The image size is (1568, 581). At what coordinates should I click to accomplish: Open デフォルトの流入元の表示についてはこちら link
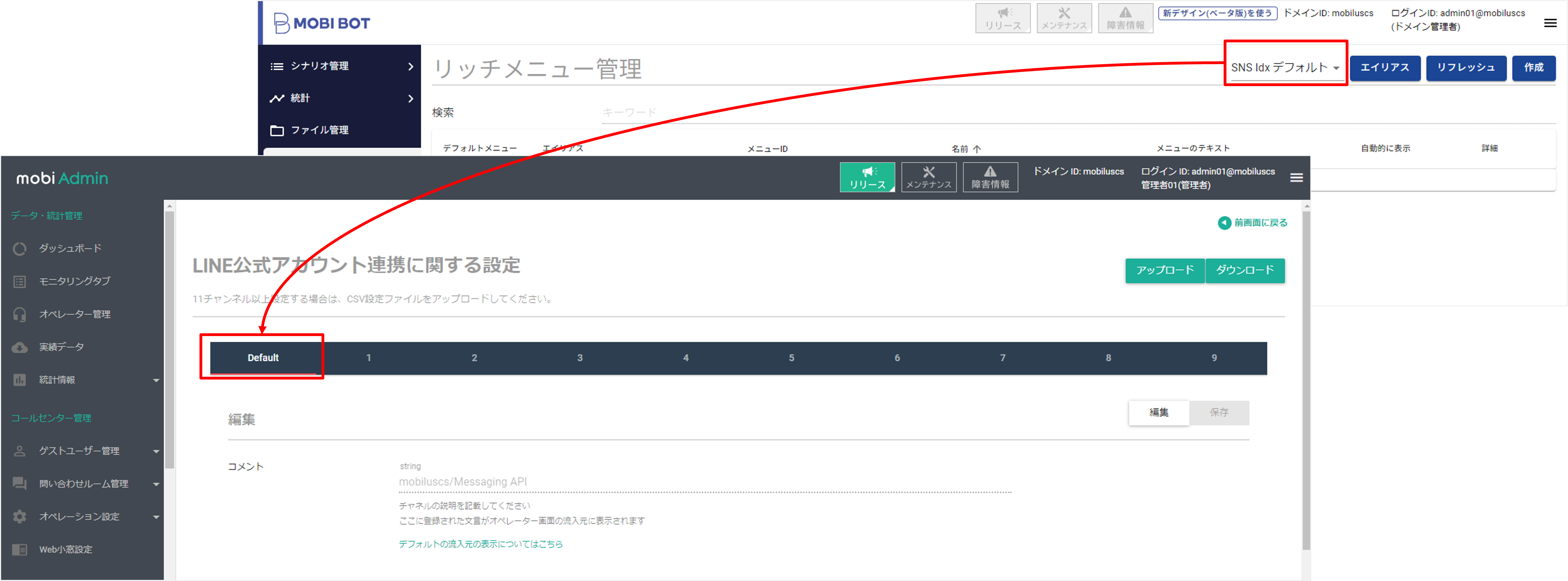click(480, 544)
